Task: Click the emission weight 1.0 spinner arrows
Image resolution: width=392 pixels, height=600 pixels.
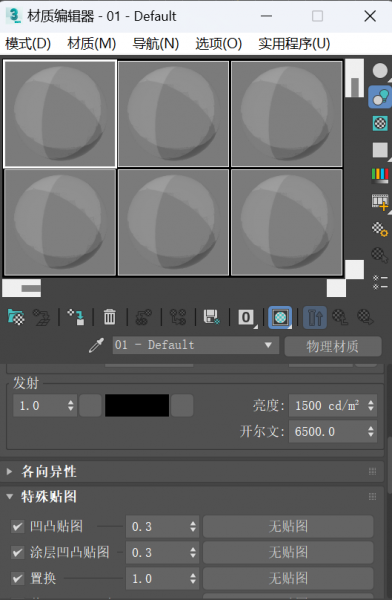Action: click(x=70, y=406)
